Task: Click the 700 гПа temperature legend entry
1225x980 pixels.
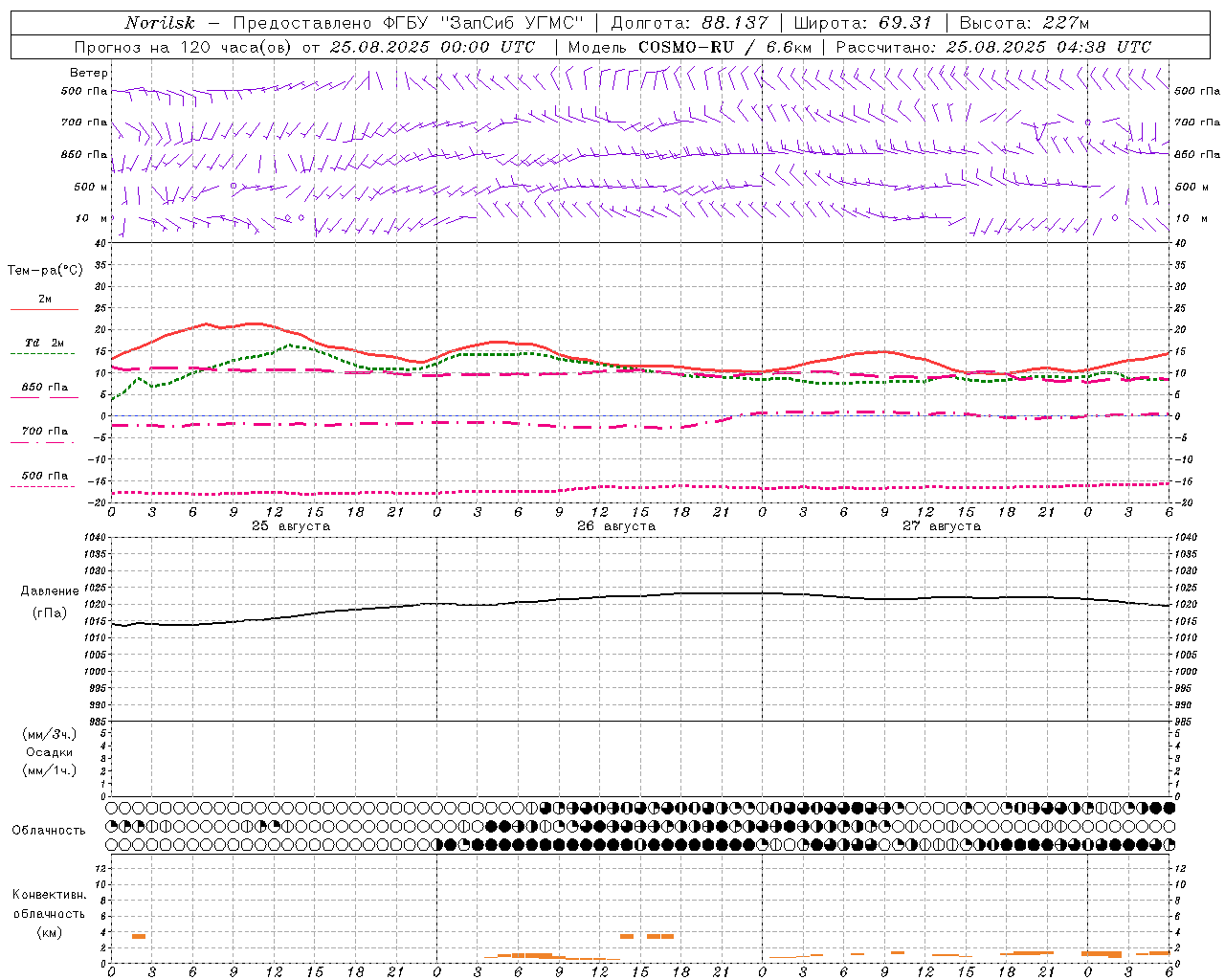Action: [44, 432]
